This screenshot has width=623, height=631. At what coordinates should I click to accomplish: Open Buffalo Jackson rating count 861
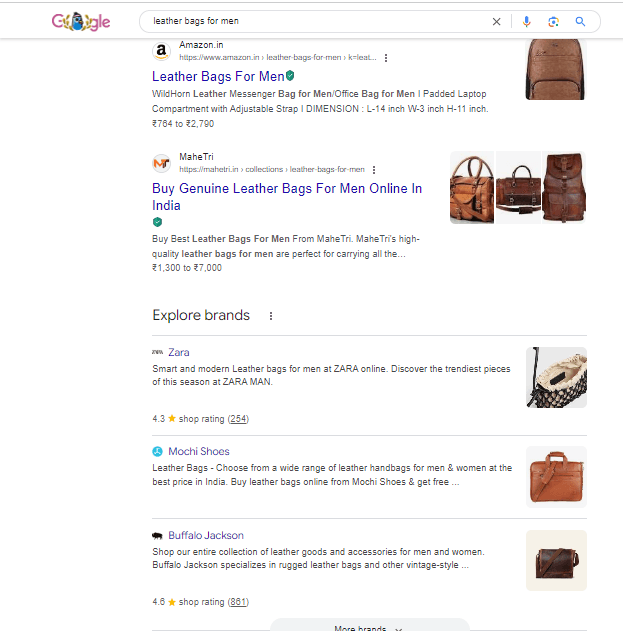(238, 602)
